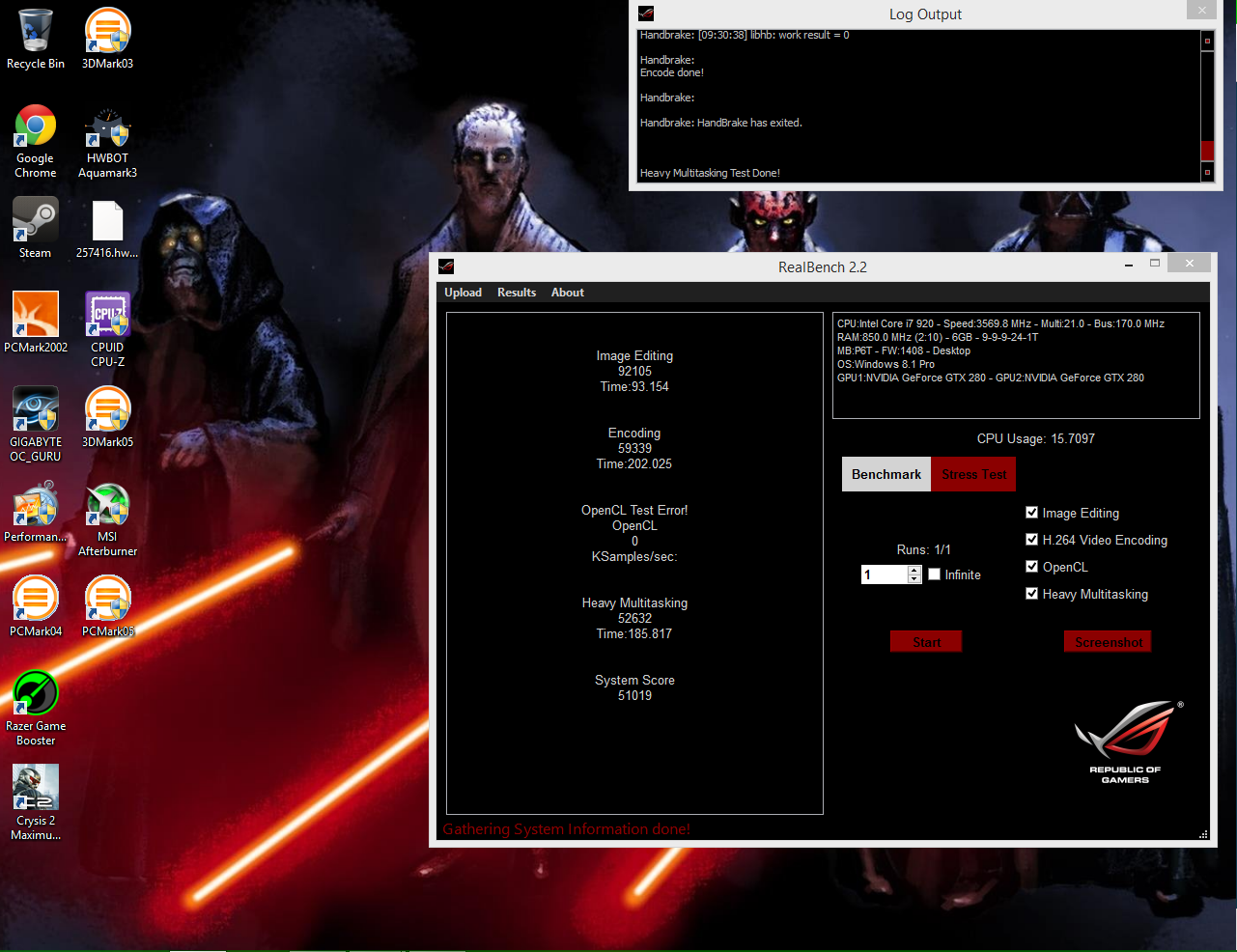Click the RealBench window resize grip
Viewport: 1237px width, 952px height.
click(x=1203, y=833)
